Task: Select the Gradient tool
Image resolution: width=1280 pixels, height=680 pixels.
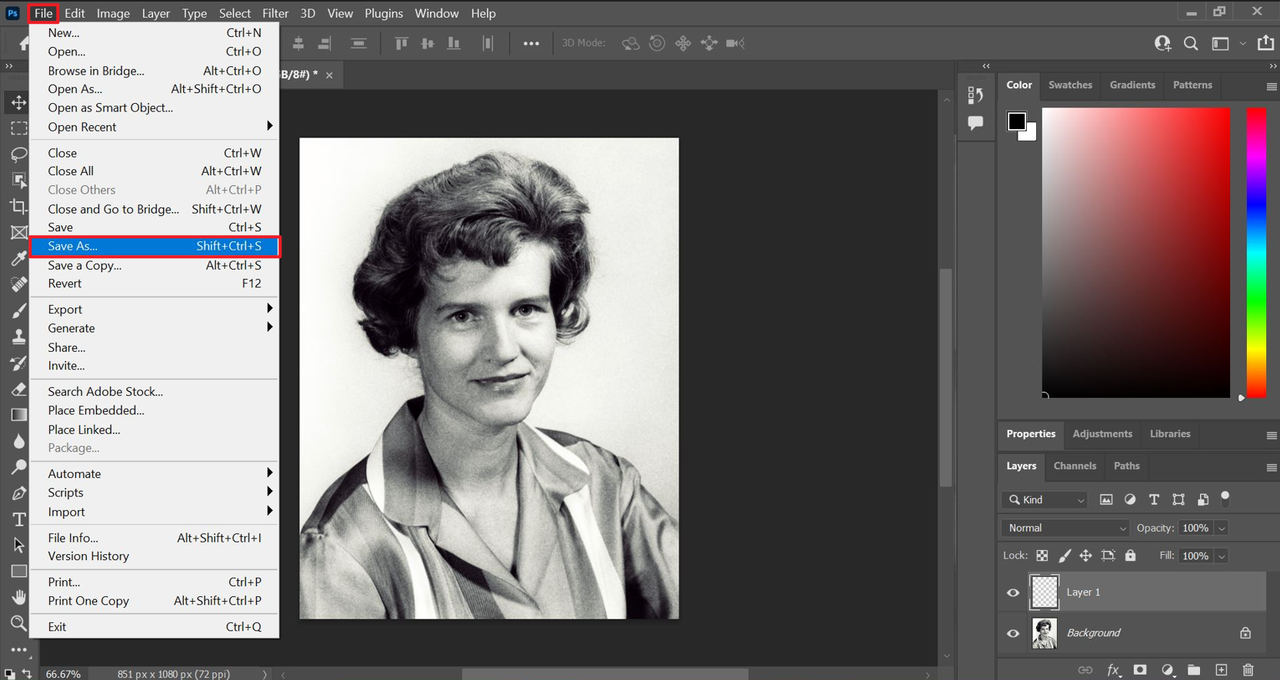Action: tap(19, 414)
